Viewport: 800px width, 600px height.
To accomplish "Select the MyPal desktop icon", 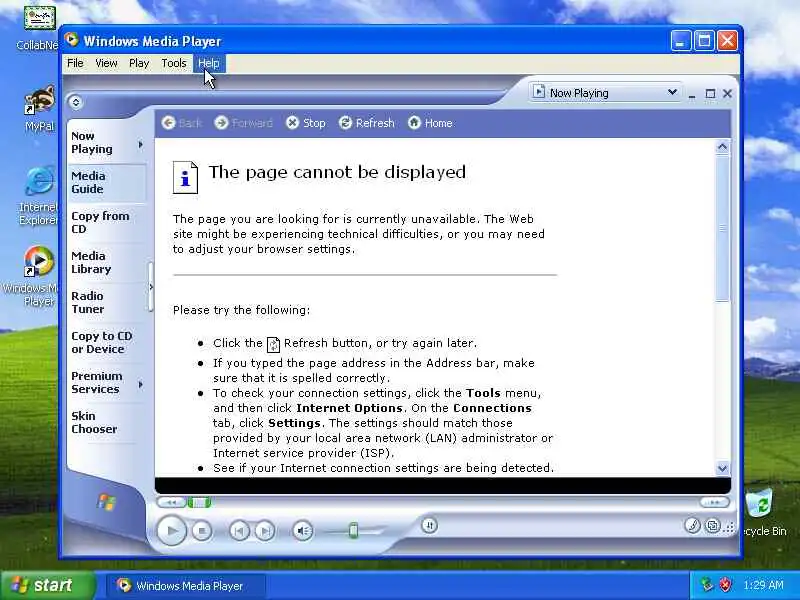I will (40, 109).
